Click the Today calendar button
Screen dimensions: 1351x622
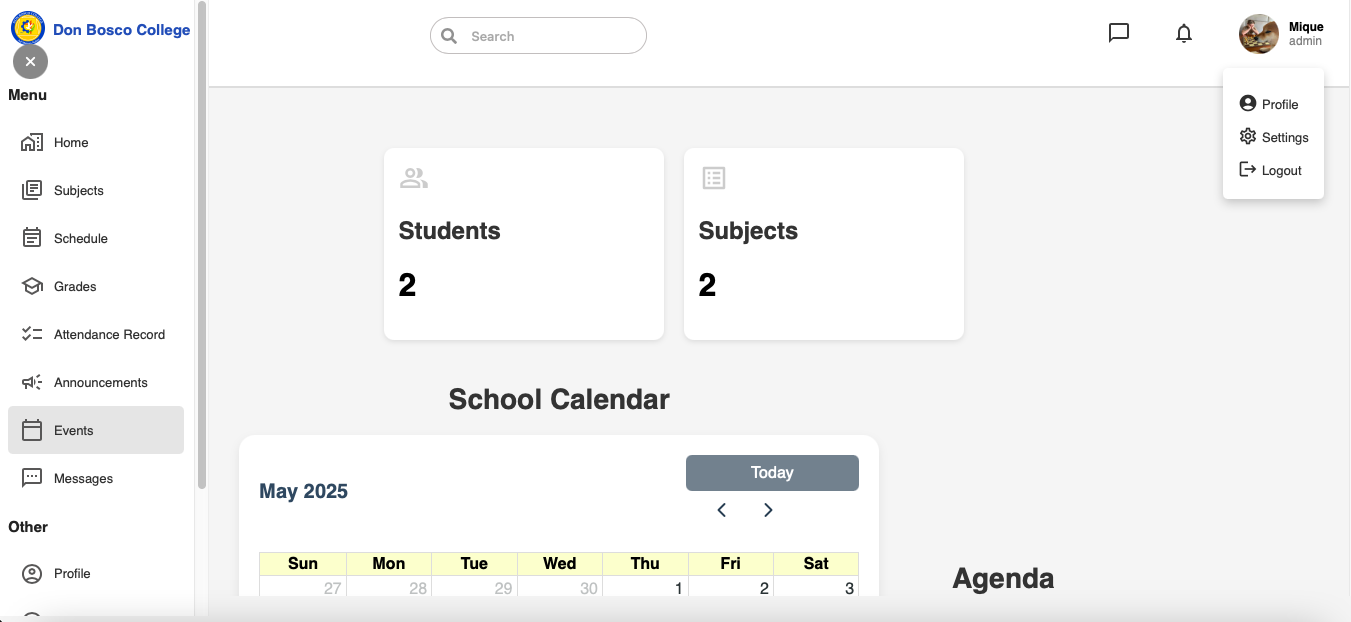772,473
